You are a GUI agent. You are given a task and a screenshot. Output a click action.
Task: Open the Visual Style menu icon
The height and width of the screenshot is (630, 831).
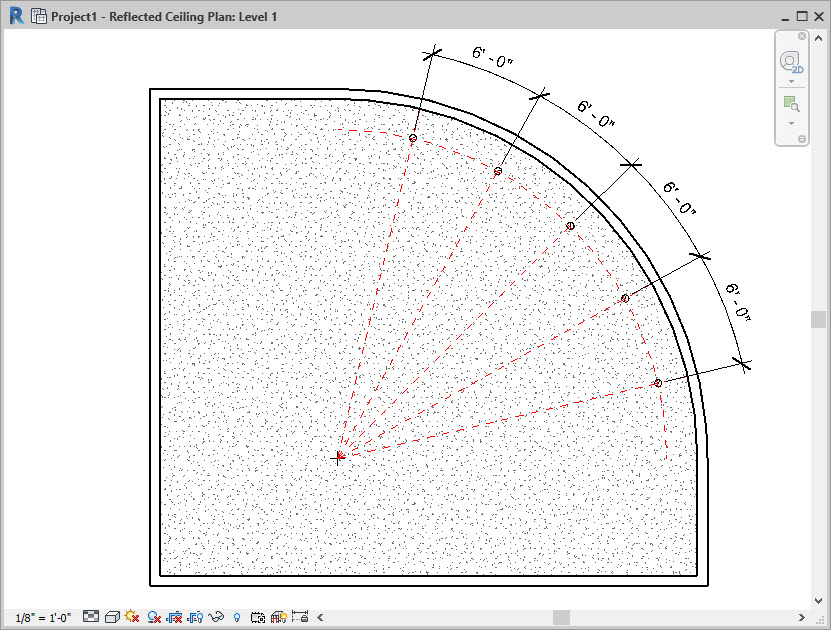pos(112,617)
